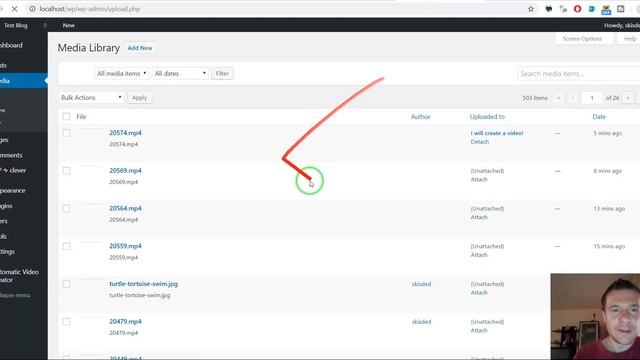Sort by the Uploaded to column
Screen dimensions: 640x360
point(487,117)
